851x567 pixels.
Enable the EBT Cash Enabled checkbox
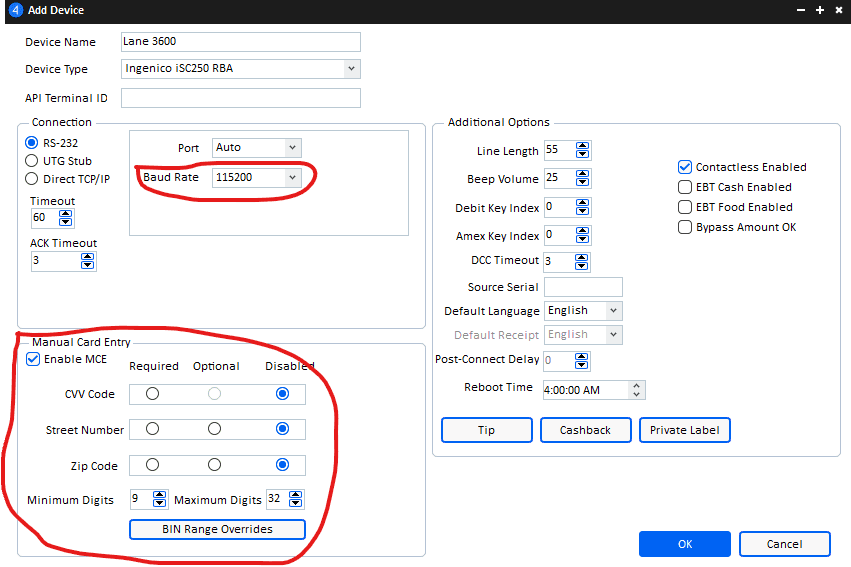(x=685, y=187)
